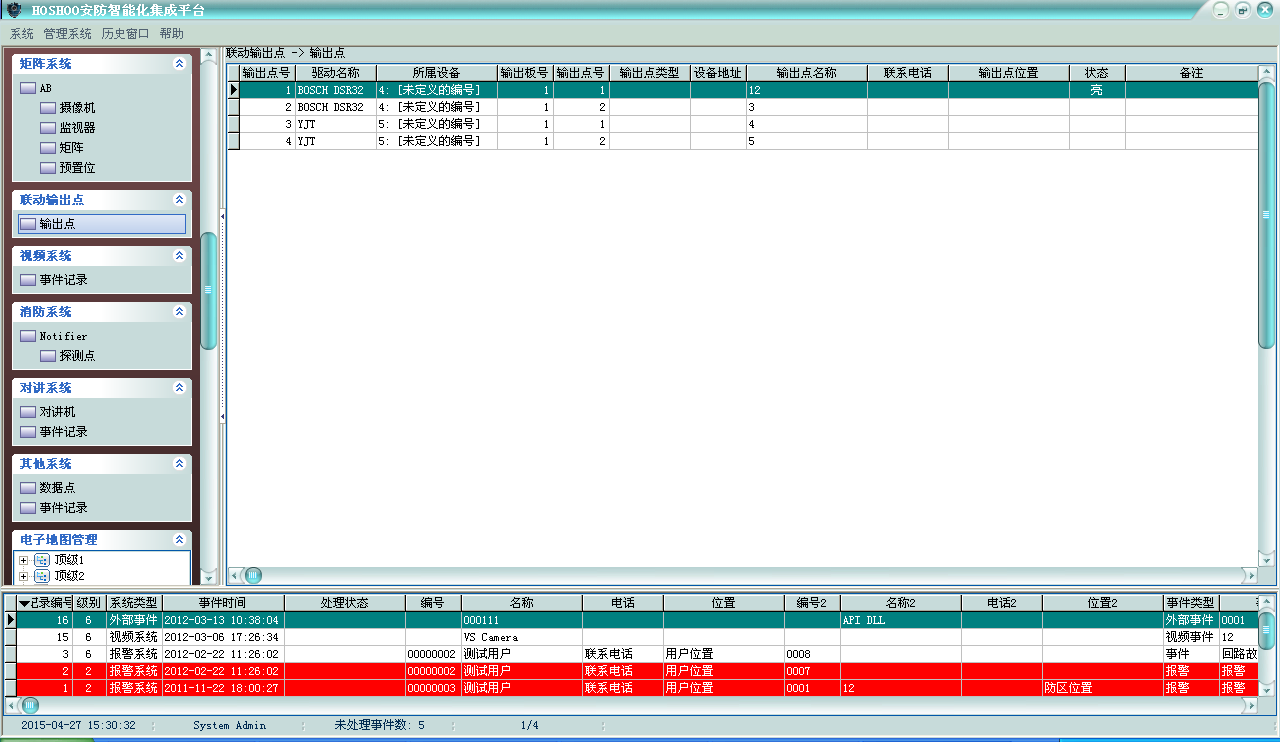Expand the 顶级1 tree node
This screenshot has height=742, width=1280.
(23, 560)
